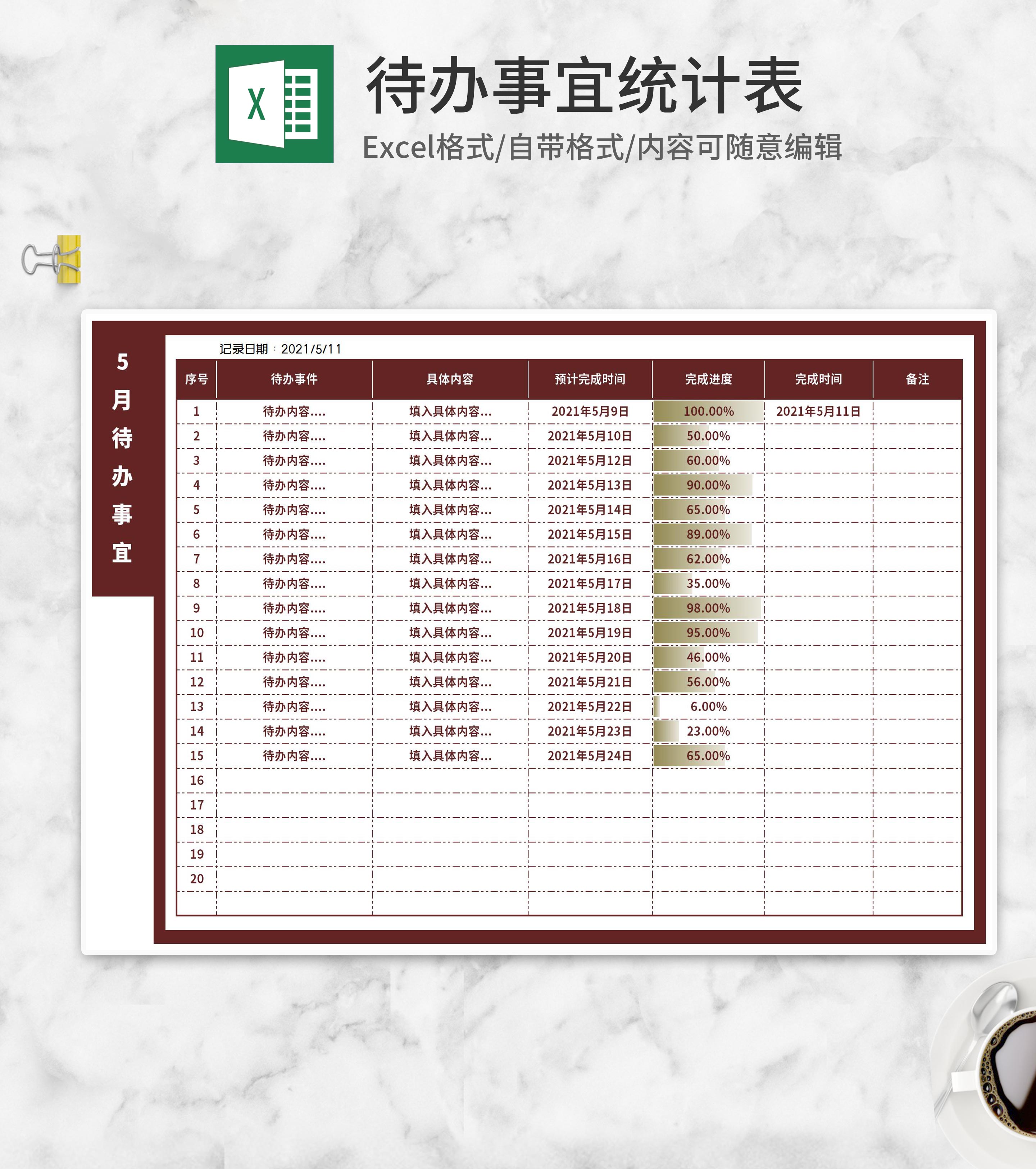Select the 完成进度 column header

tap(708, 379)
